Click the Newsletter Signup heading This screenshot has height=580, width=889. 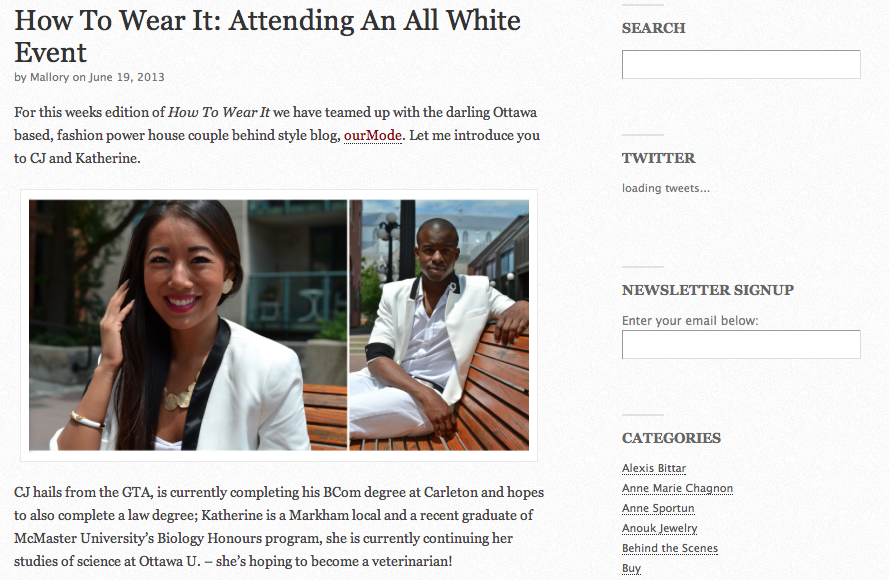coord(708,290)
